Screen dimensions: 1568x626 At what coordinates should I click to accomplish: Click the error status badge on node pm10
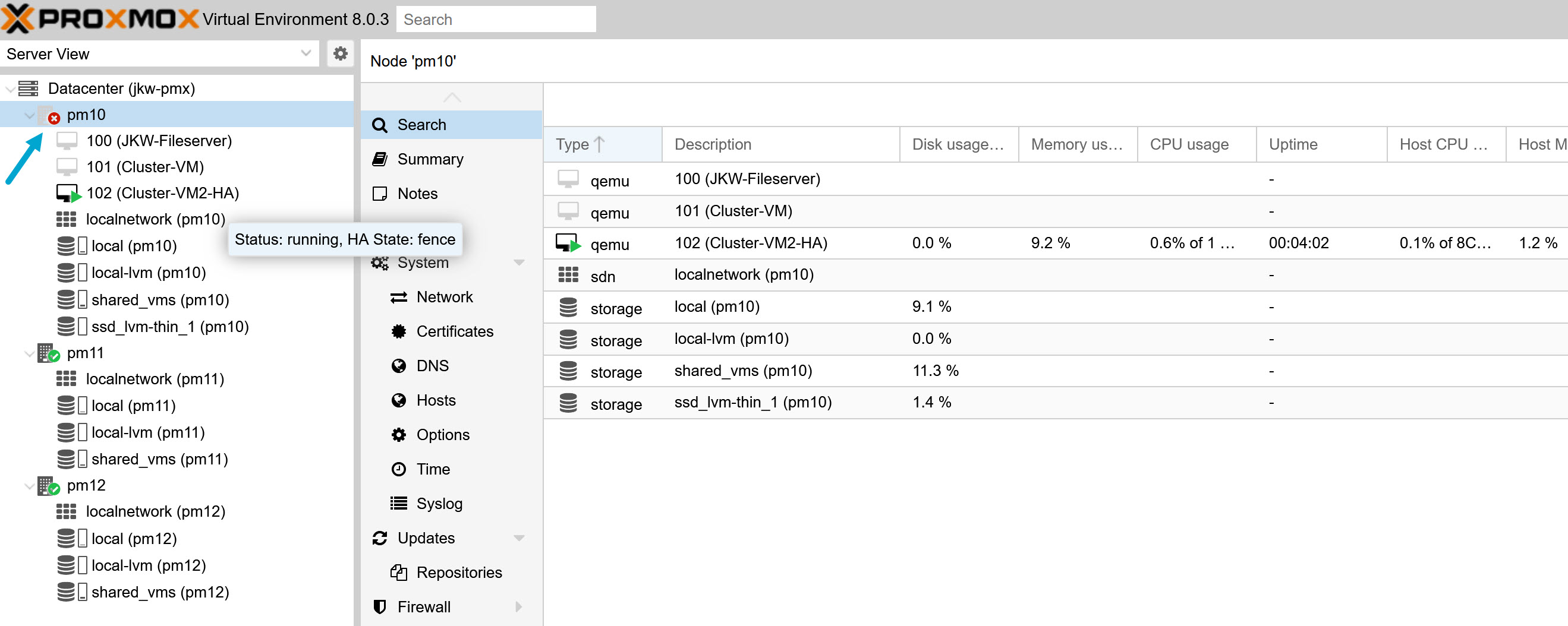pyautogui.click(x=53, y=119)
